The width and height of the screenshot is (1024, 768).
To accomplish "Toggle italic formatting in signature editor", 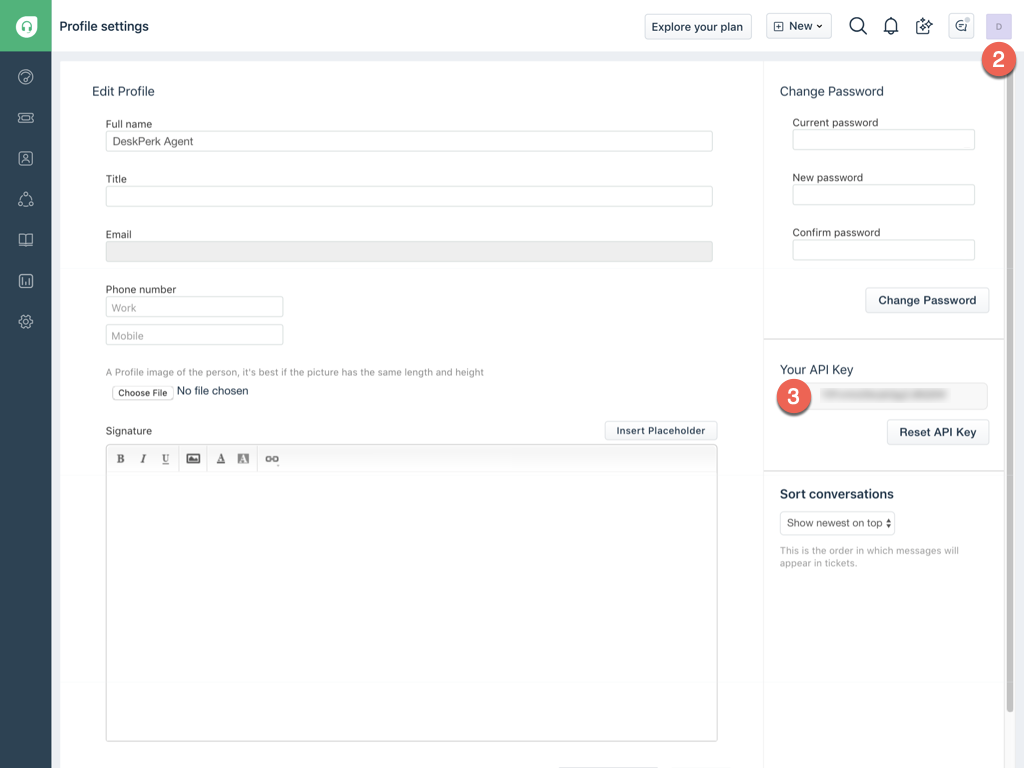I will 143,459.
